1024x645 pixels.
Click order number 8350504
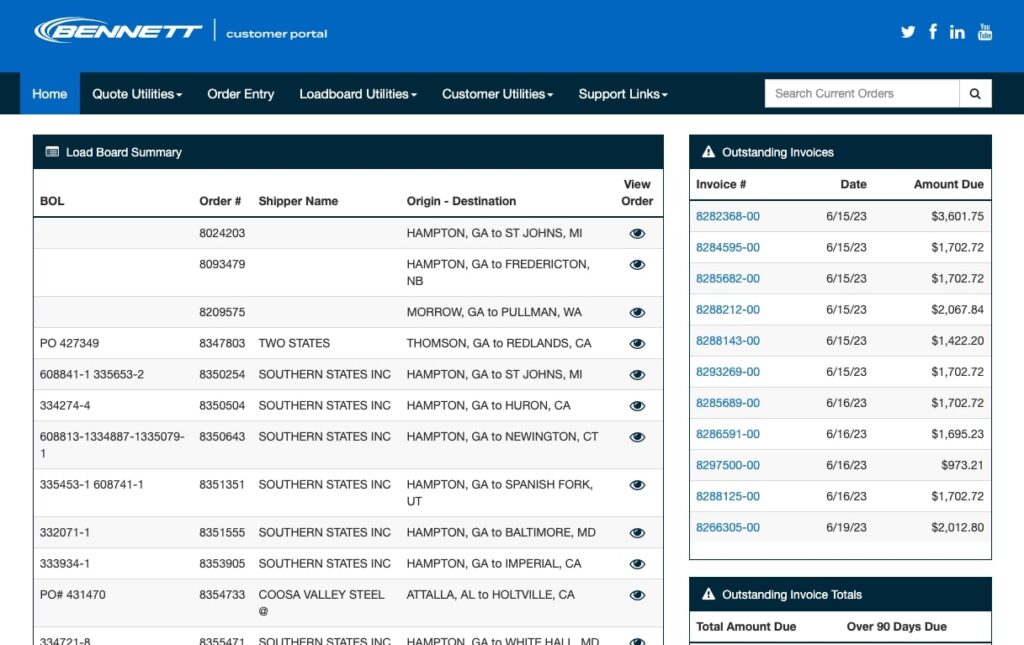click(x=222, y=405)
